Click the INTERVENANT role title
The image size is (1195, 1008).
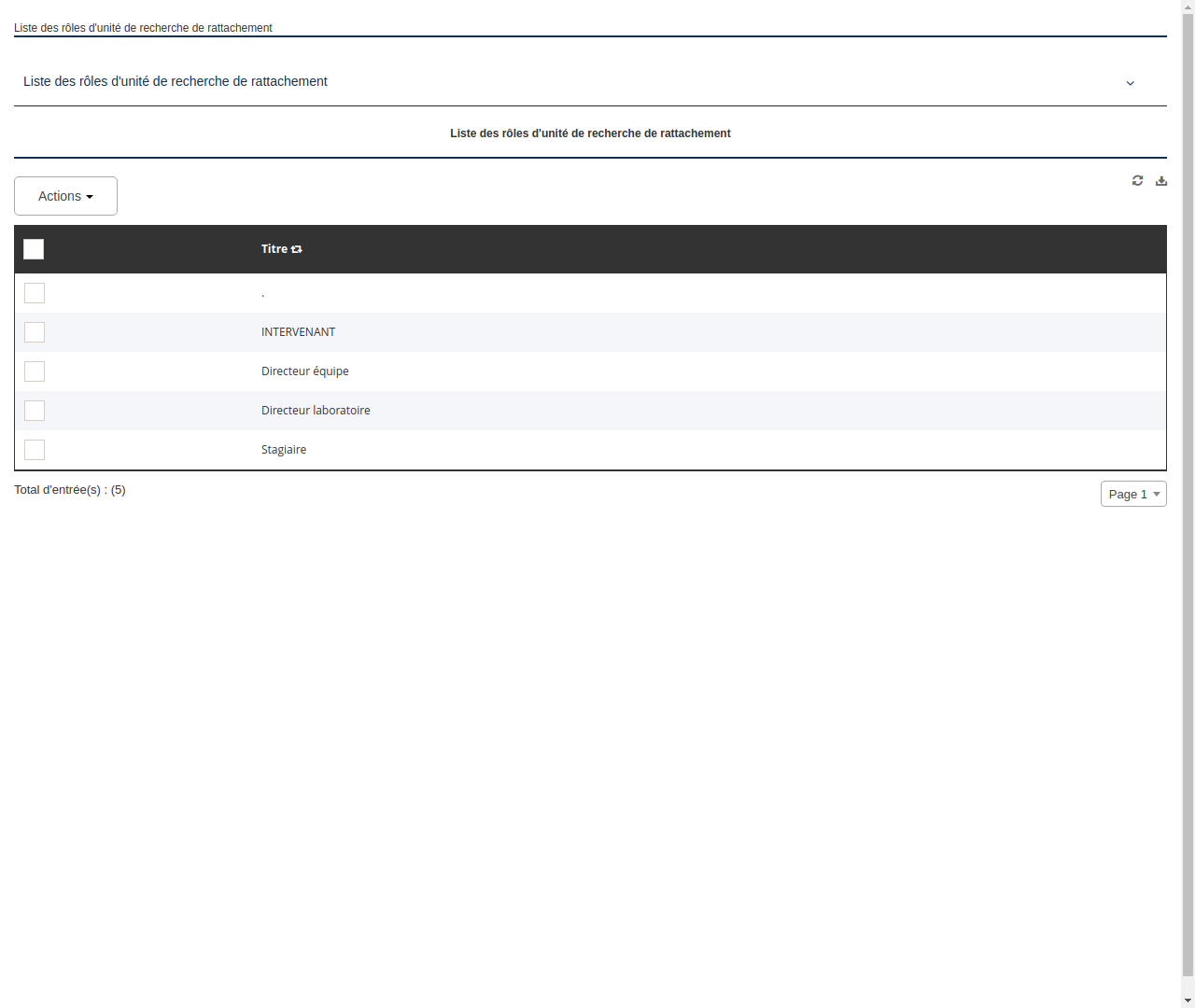click(298, 332)
